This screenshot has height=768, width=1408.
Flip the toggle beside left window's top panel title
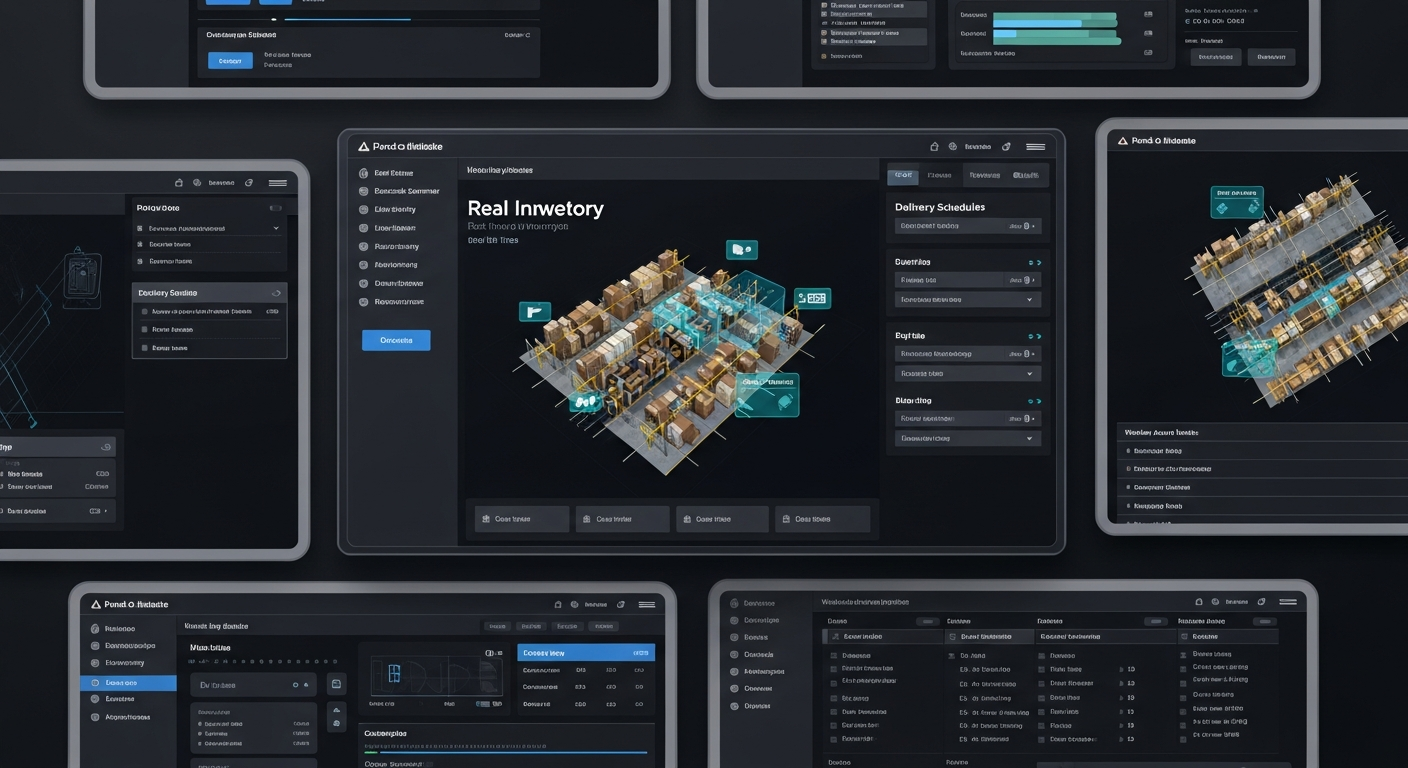tap(275, 208)
